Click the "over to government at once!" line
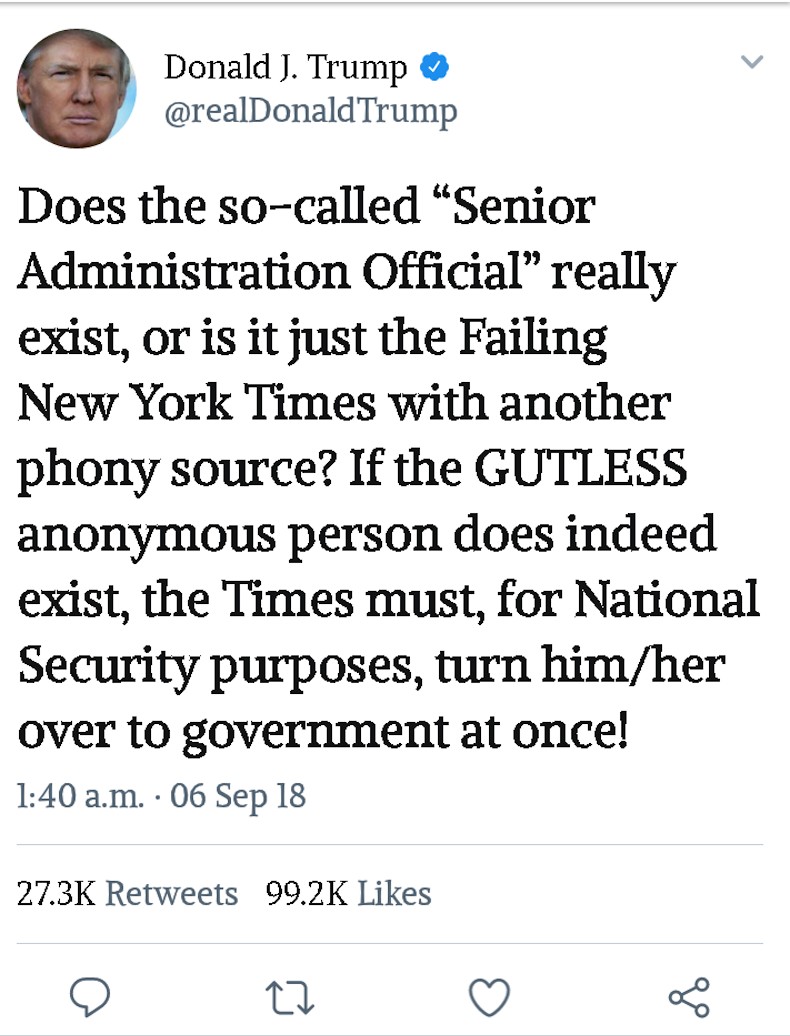The width and height of the screenshot is (790, 1036). point(323,731)
